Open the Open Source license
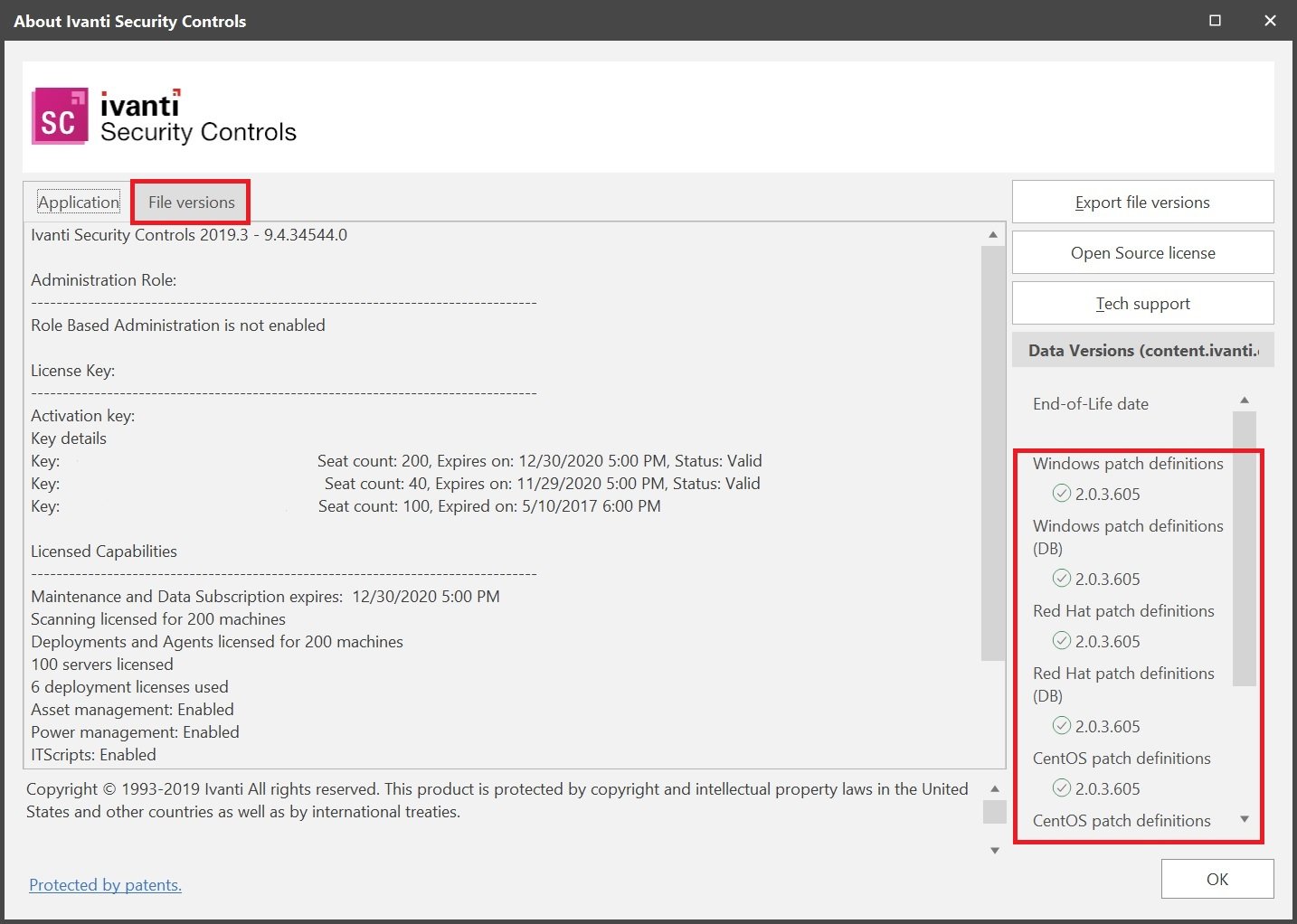Image resolution: width=1297 pixels, height=924 pixels. [x=1141, y=252]
